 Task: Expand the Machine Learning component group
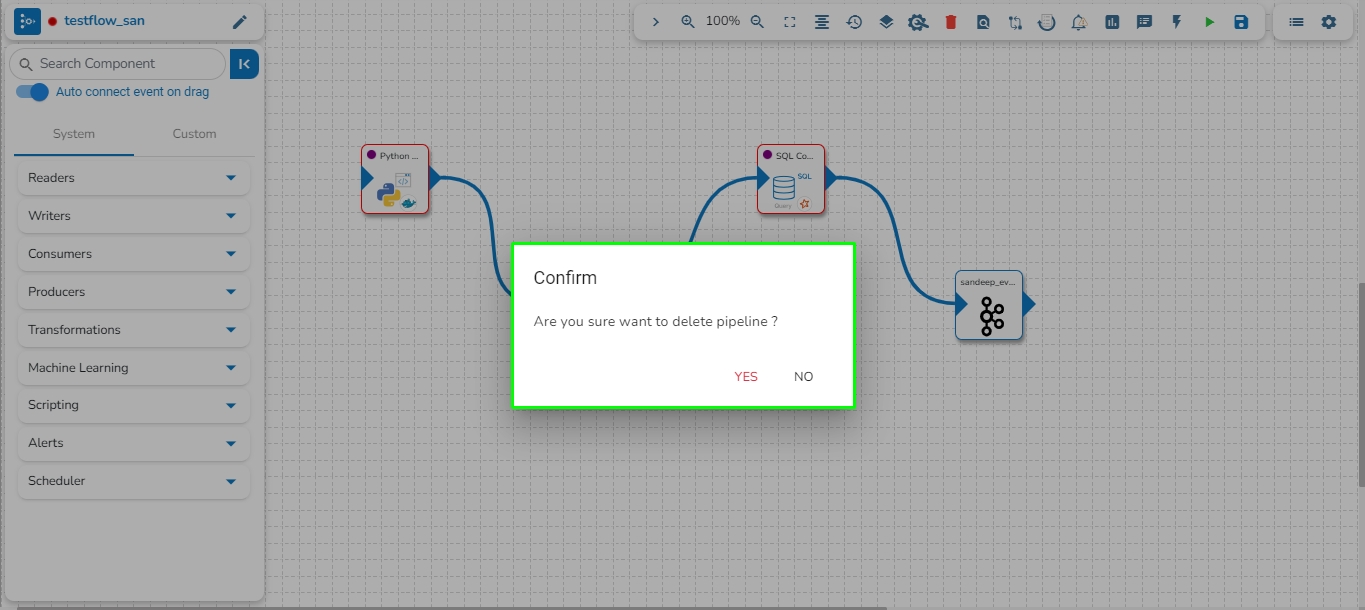click(x=134, y=368)
